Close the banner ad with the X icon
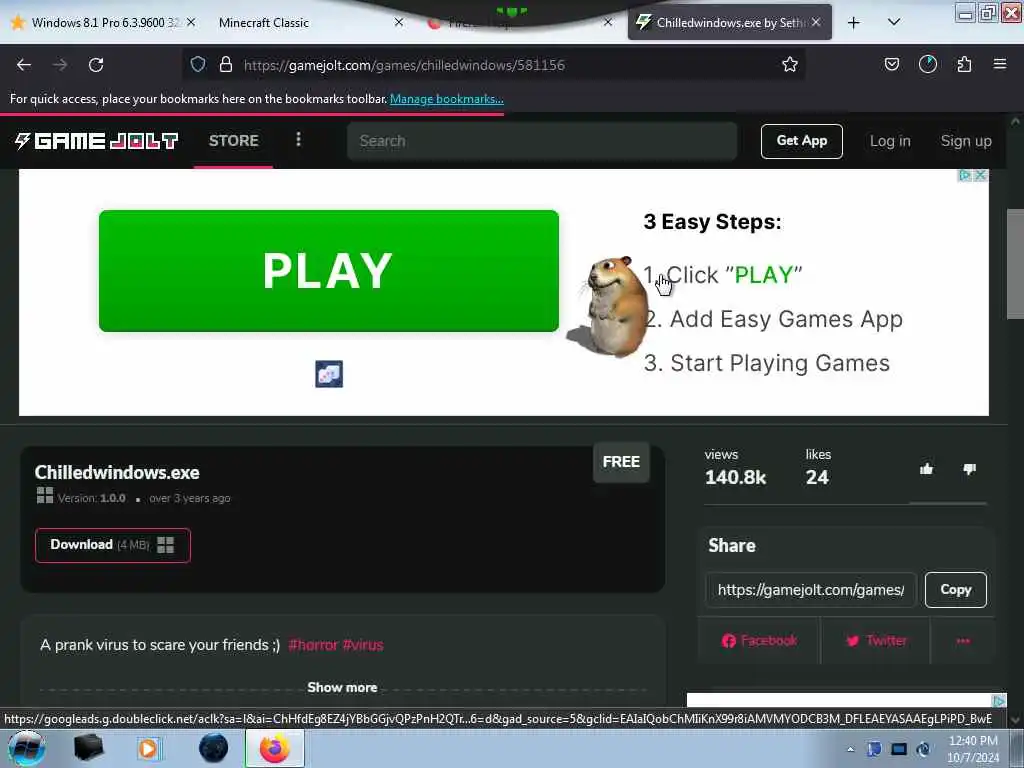 (x=980, y=175)
